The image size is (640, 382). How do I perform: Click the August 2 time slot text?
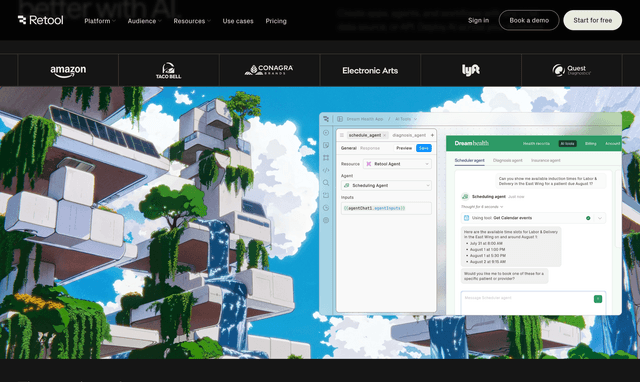click(x=487, y=262)
